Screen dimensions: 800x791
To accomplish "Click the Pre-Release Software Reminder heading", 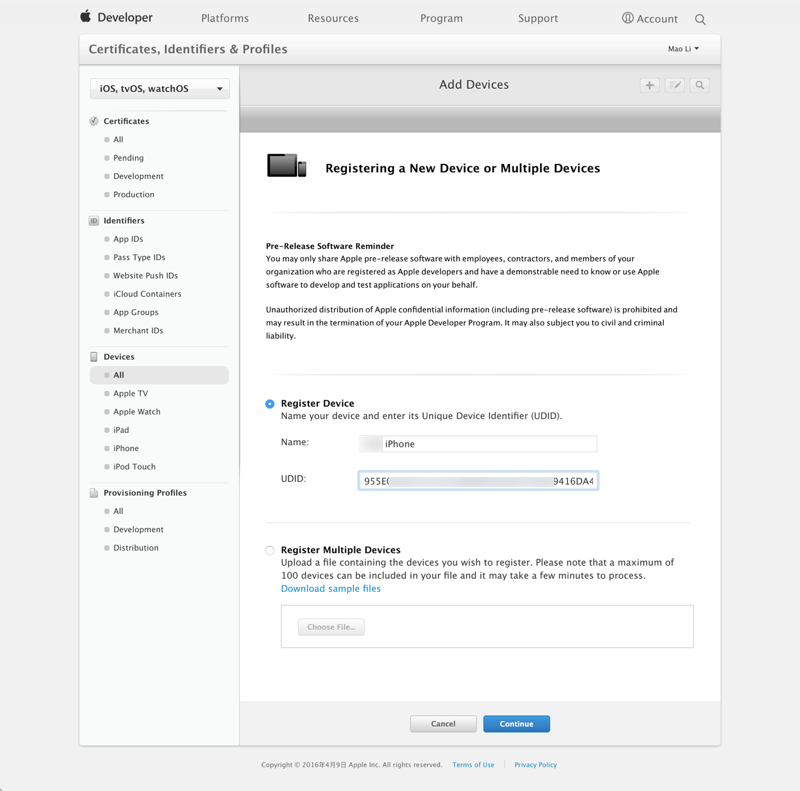I will coord(330,246).
